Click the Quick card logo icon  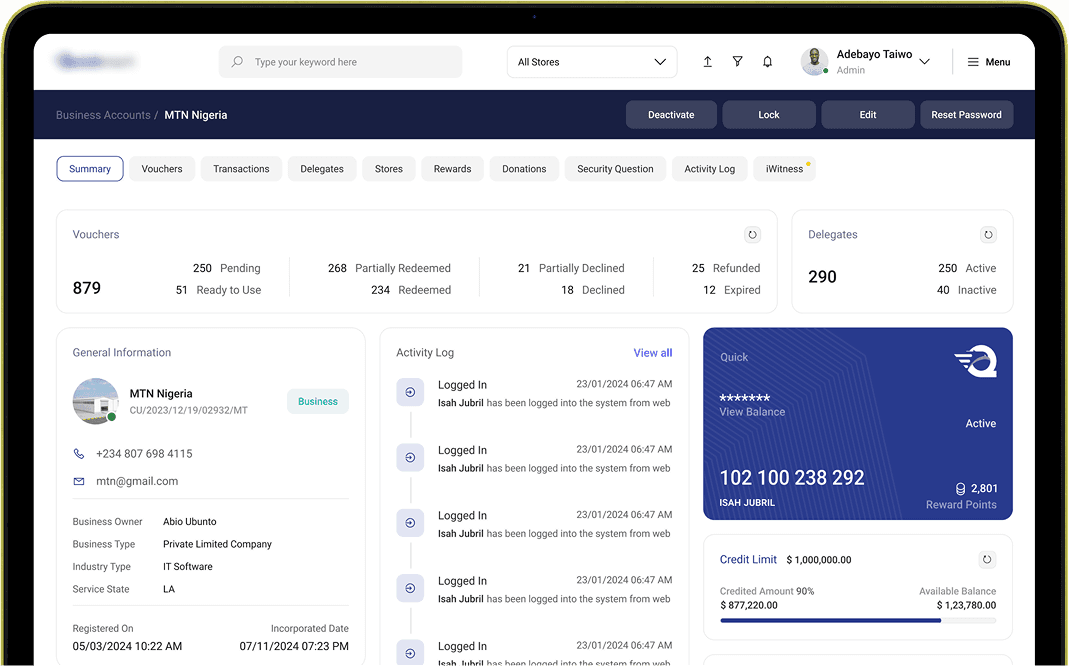[x=976, y=361]
